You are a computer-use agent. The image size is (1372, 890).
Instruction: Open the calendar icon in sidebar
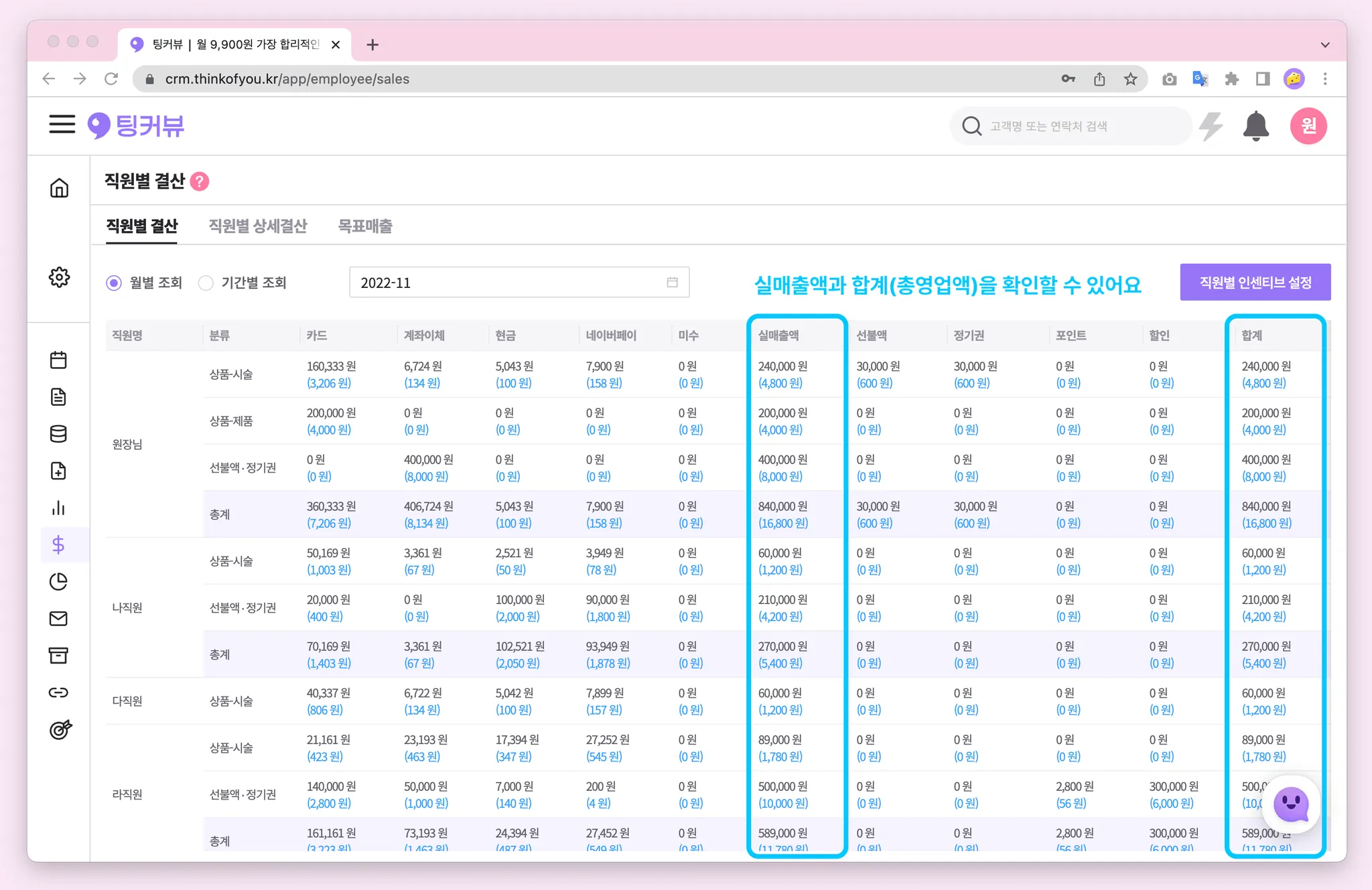click(58, 360)
